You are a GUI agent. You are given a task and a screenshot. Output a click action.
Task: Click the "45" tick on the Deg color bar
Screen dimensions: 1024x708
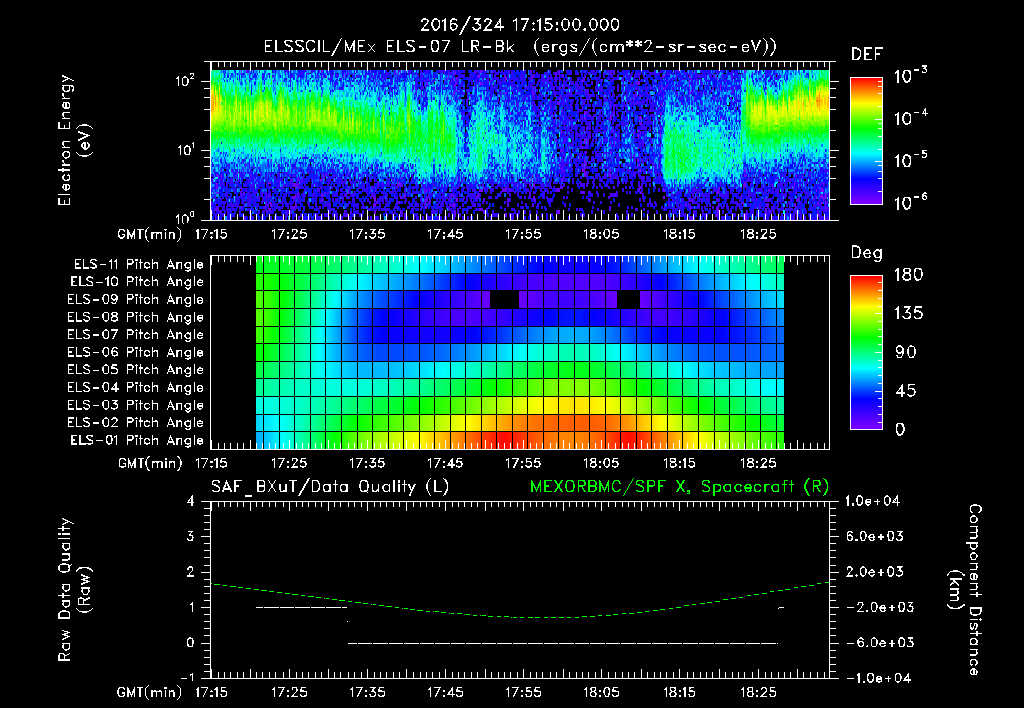[906, 391]
